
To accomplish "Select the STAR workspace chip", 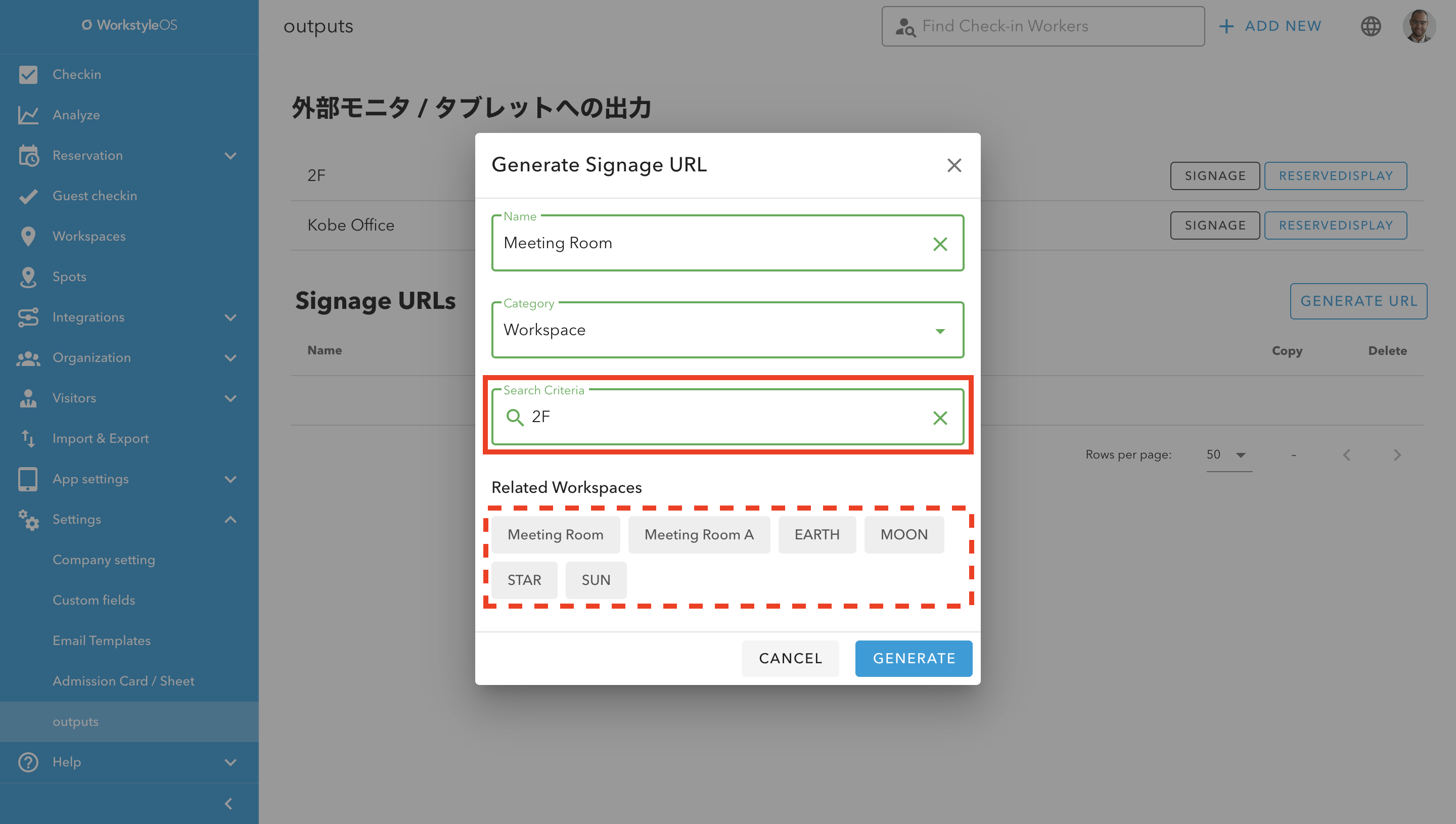I will 524,580.
